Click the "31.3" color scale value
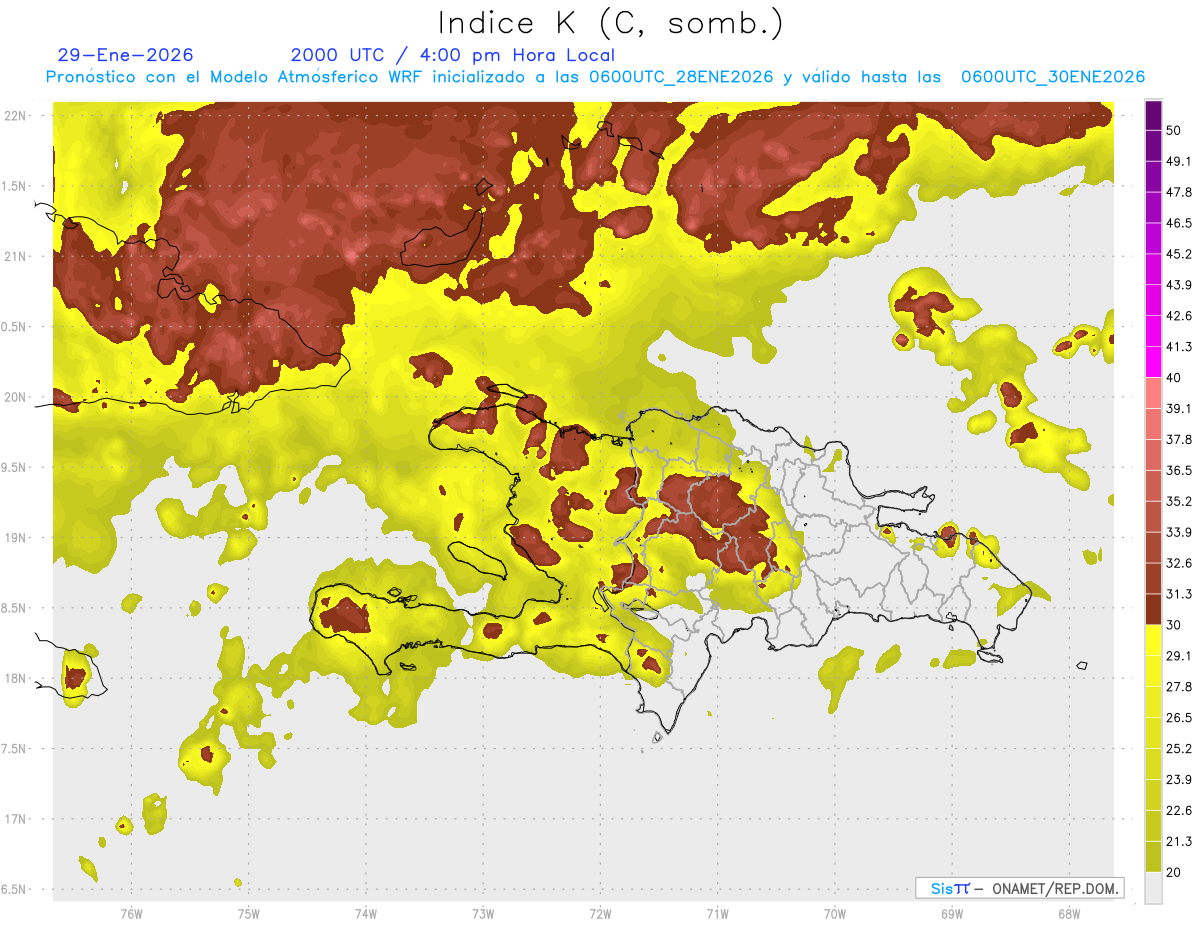 point(1178,594)
